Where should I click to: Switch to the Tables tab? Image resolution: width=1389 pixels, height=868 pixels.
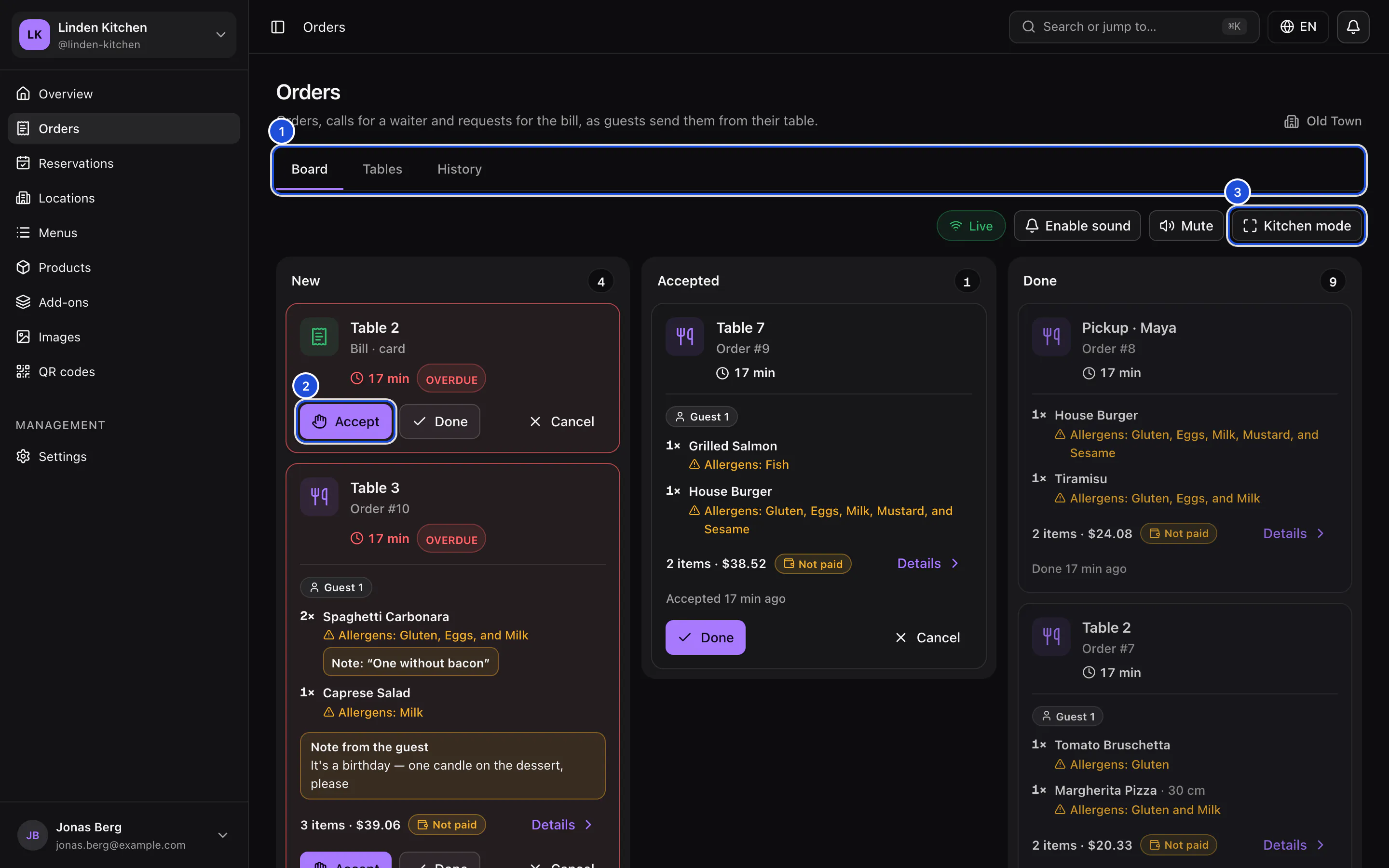[x=382, y=169]
